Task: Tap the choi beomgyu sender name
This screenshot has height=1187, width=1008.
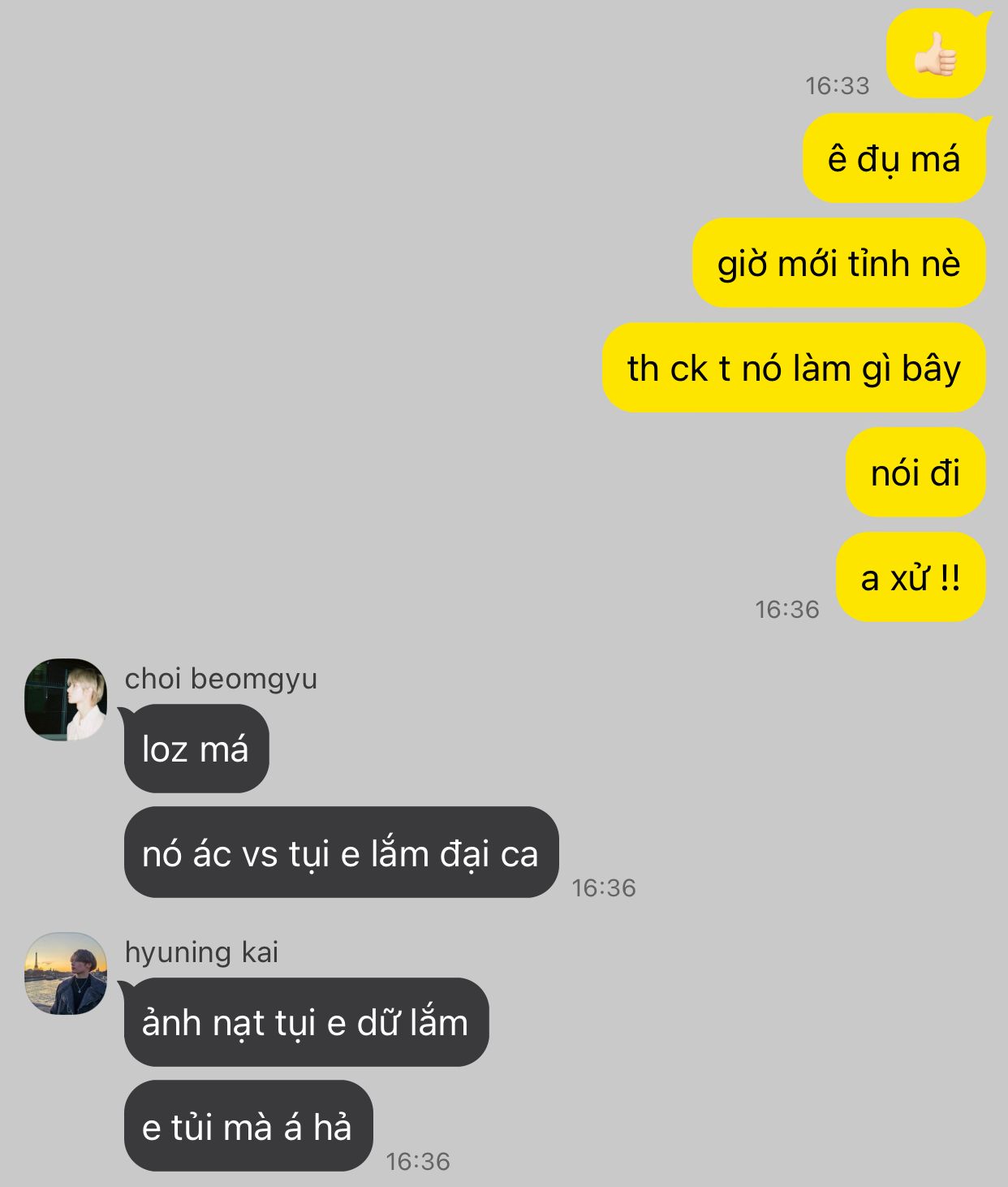Action: coord(221,679)
